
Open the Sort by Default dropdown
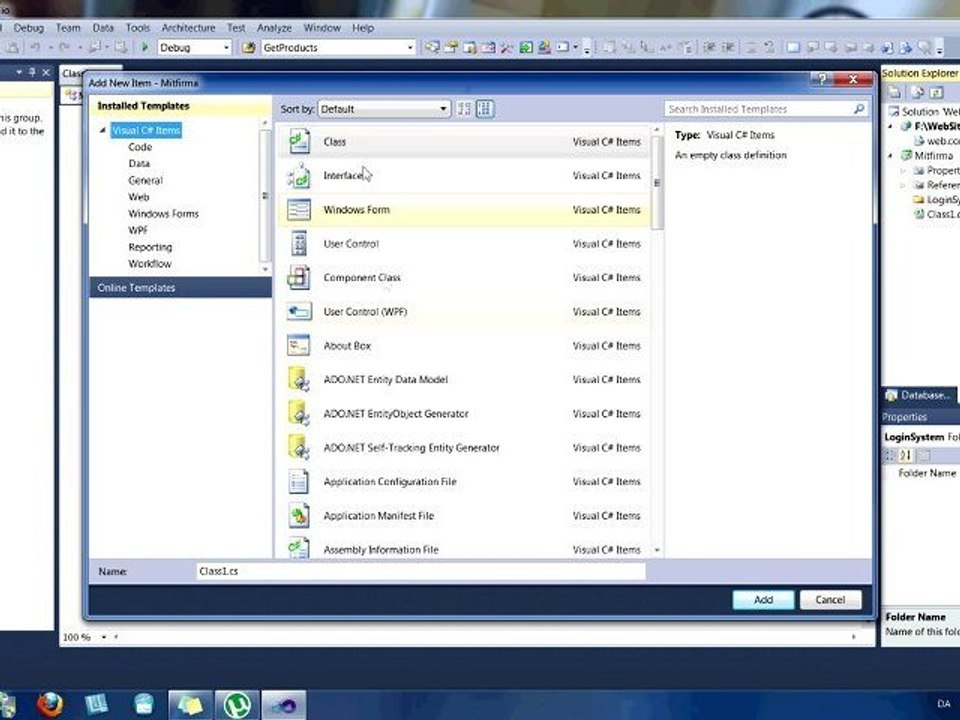(384, 109)
